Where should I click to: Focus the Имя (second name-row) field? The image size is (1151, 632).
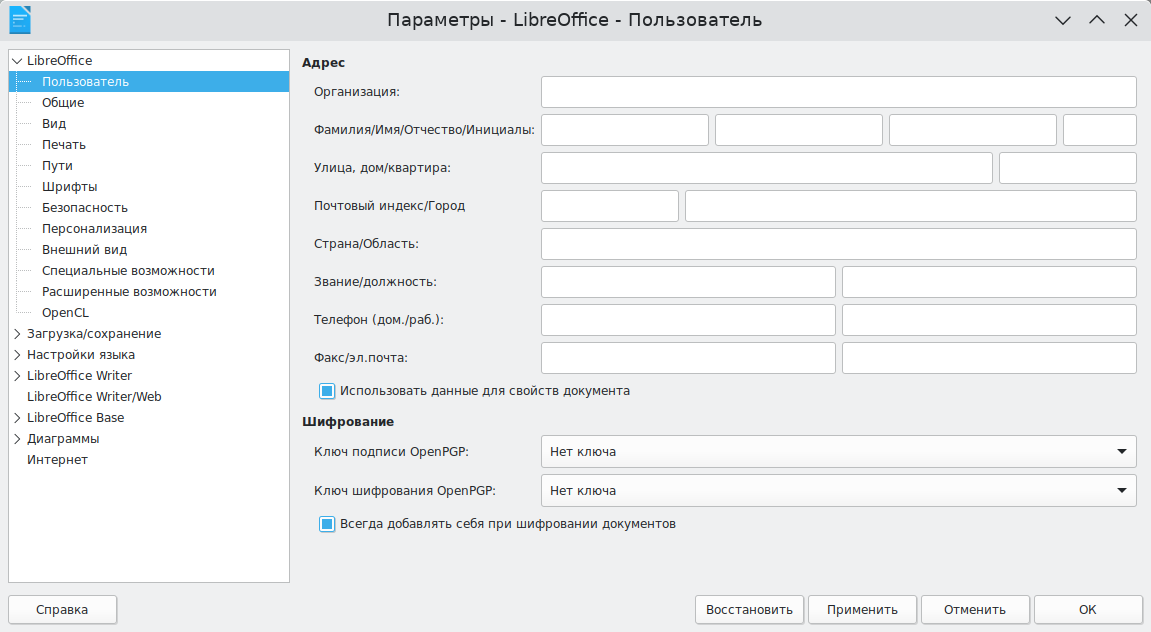point(799,130)
